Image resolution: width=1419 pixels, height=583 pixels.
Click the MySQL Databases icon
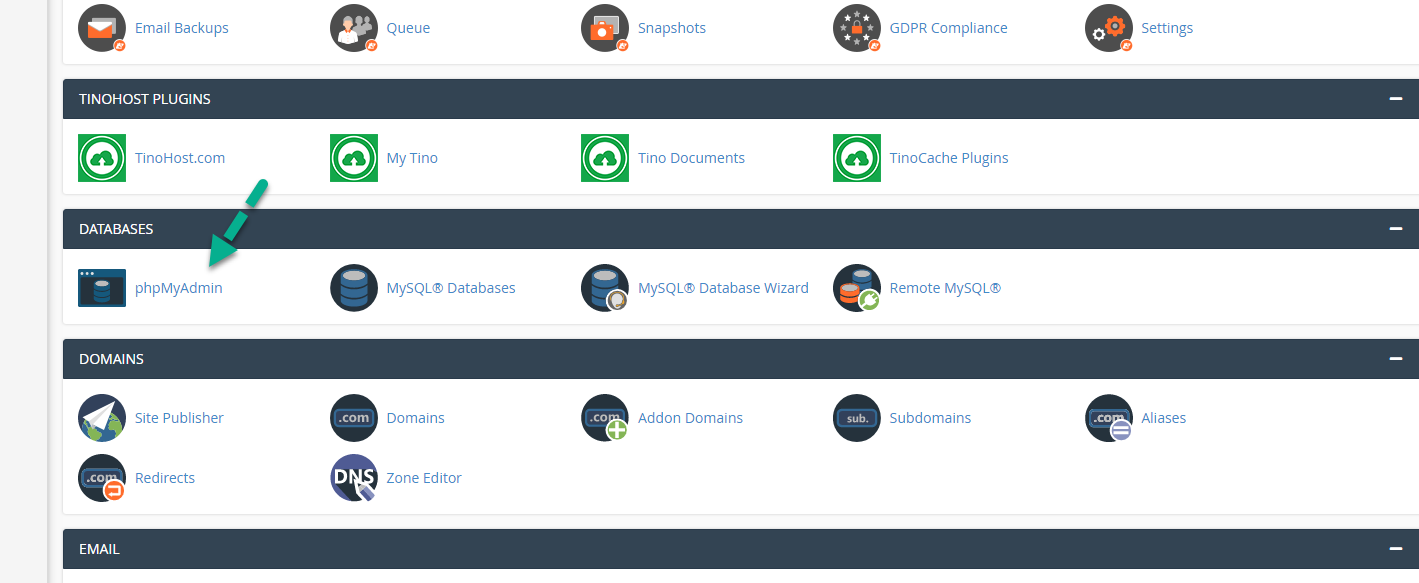pos(354,288)
